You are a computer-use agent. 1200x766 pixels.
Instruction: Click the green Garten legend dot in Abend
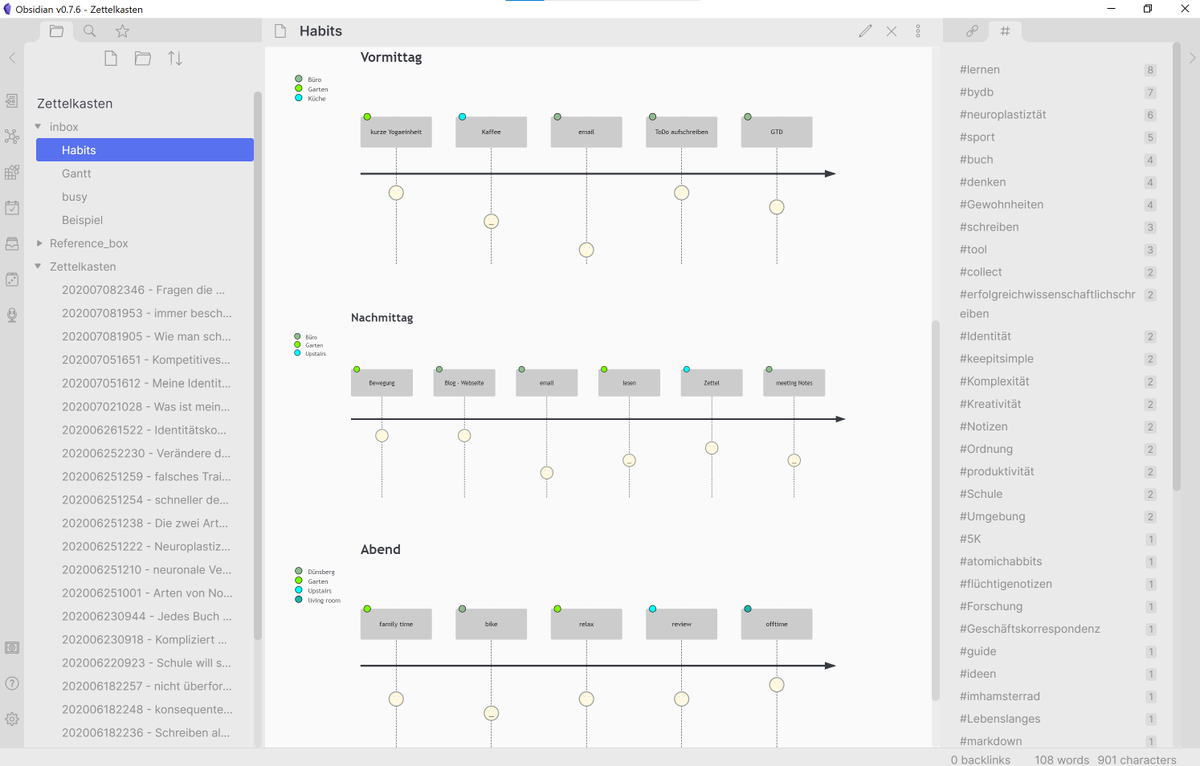[299, 581]
